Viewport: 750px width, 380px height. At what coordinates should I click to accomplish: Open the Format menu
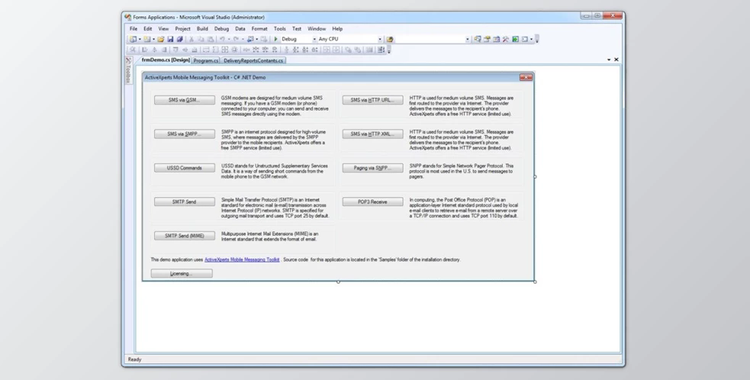click(x=259, y=29)
